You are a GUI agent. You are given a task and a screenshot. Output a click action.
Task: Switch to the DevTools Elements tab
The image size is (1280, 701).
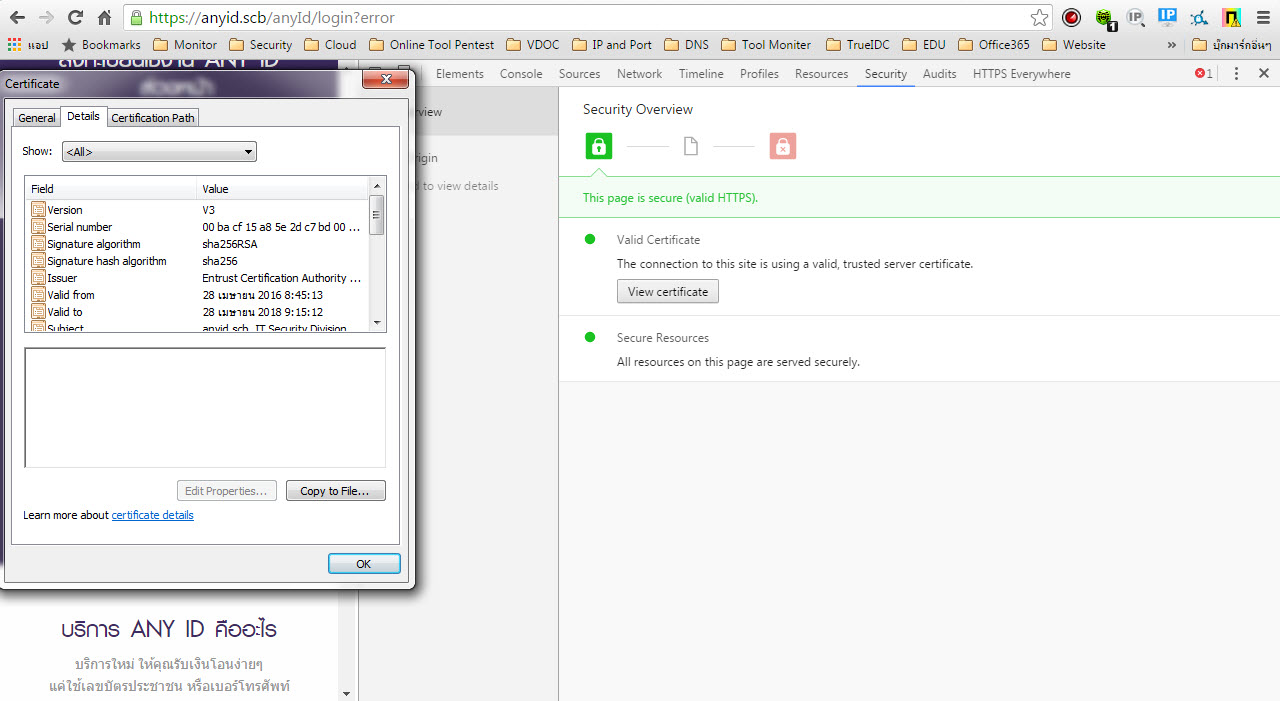pos(460,74)
